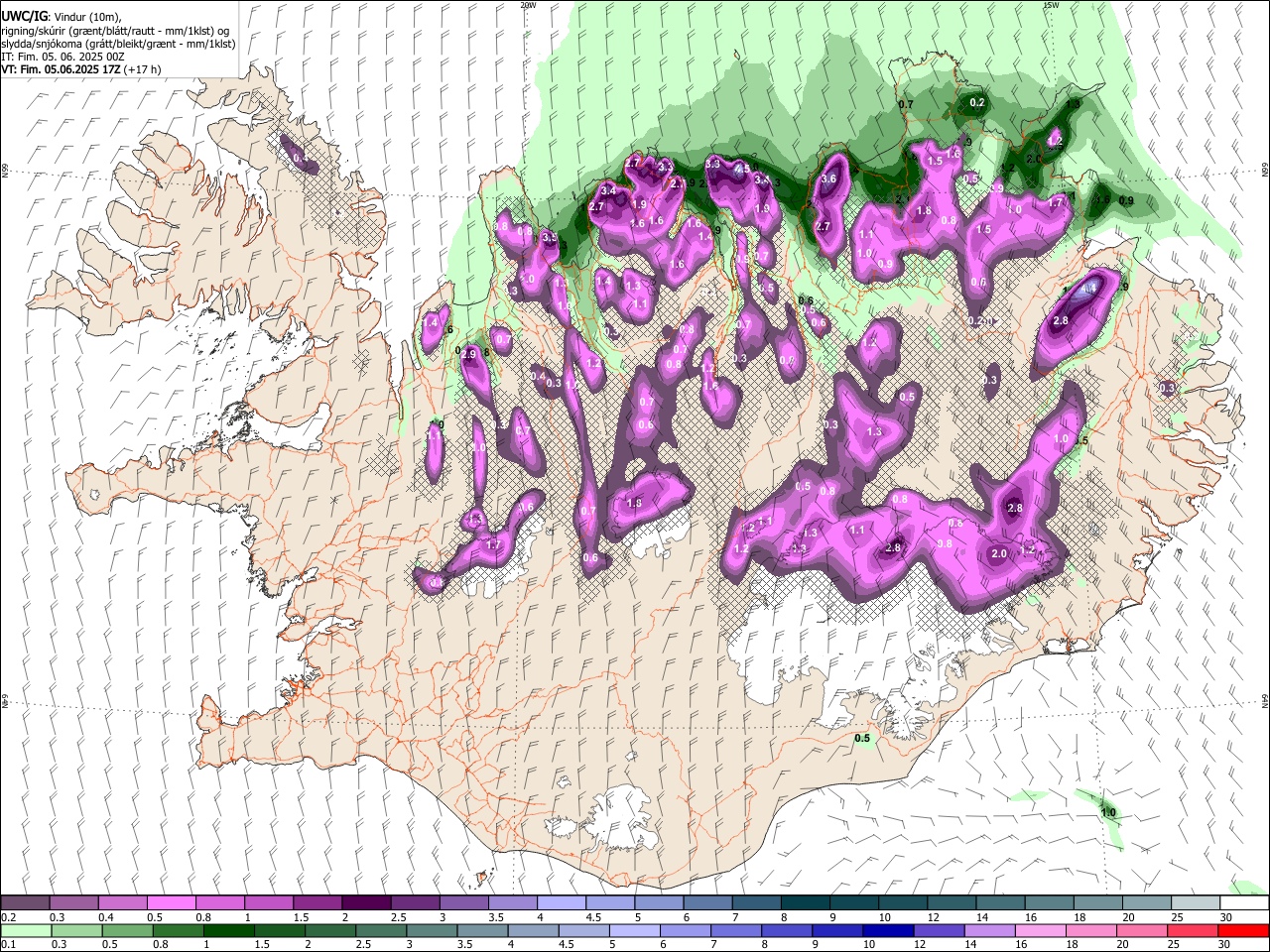The width and height of the screenshot is (1270, 952).
Task: Select the 'IT: Fim. 05. 06. 2025 00Z' init time
Action: (x=63, y=57)
